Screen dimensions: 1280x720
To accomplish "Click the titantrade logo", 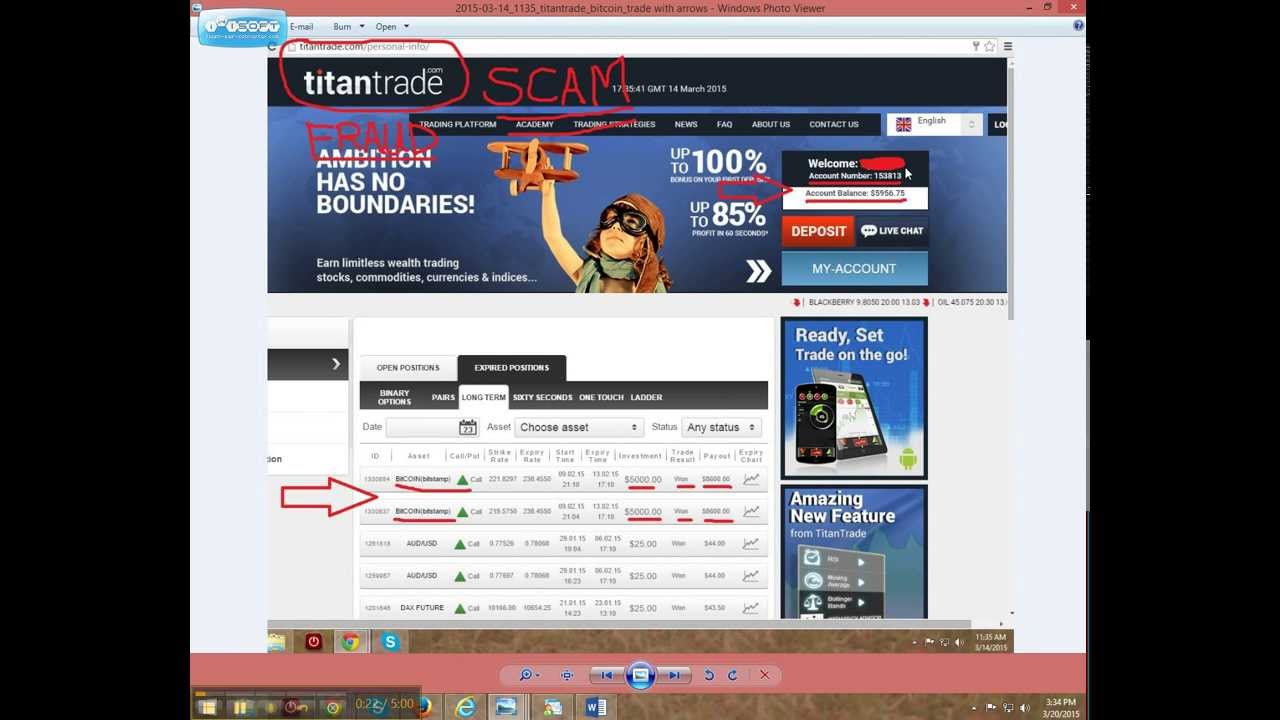I will 372,82.
